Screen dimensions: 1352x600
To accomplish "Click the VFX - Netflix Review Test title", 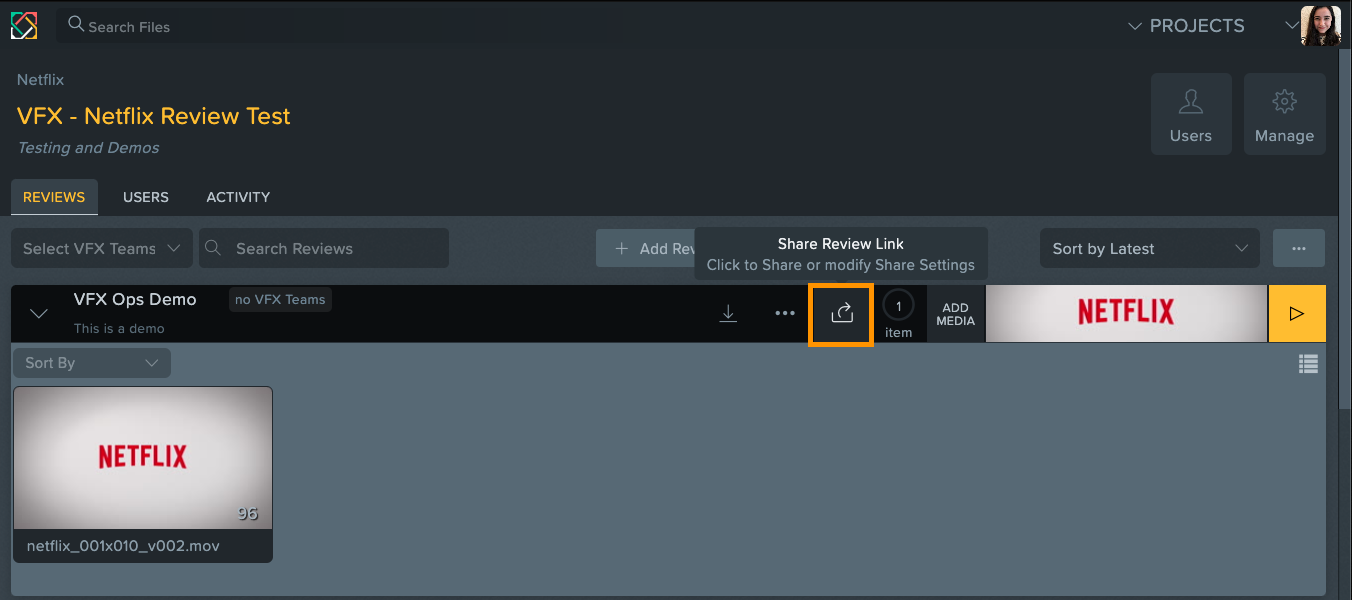I will [154, 116].
